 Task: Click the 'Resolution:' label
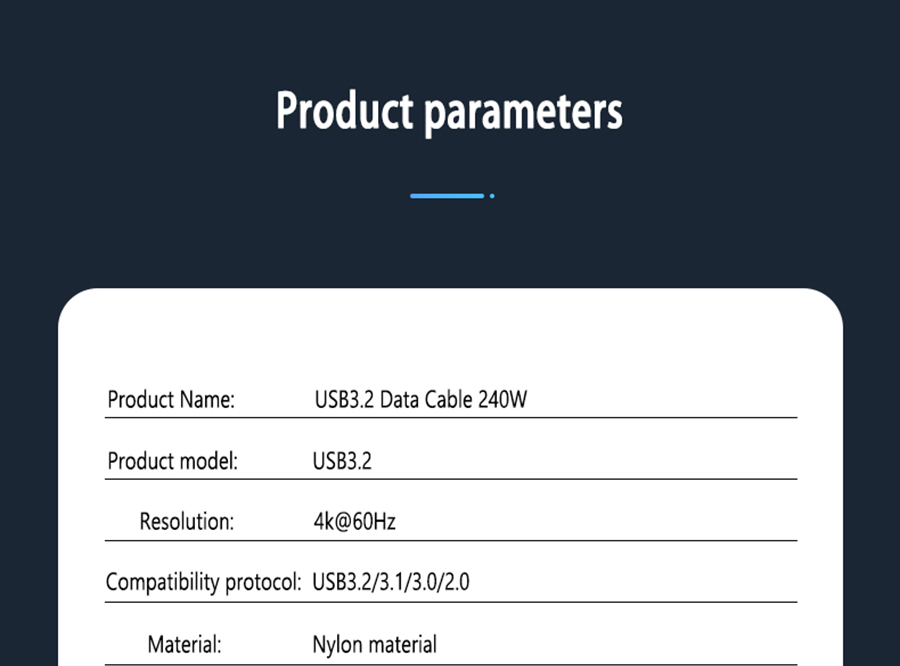(x=186, y=521)
